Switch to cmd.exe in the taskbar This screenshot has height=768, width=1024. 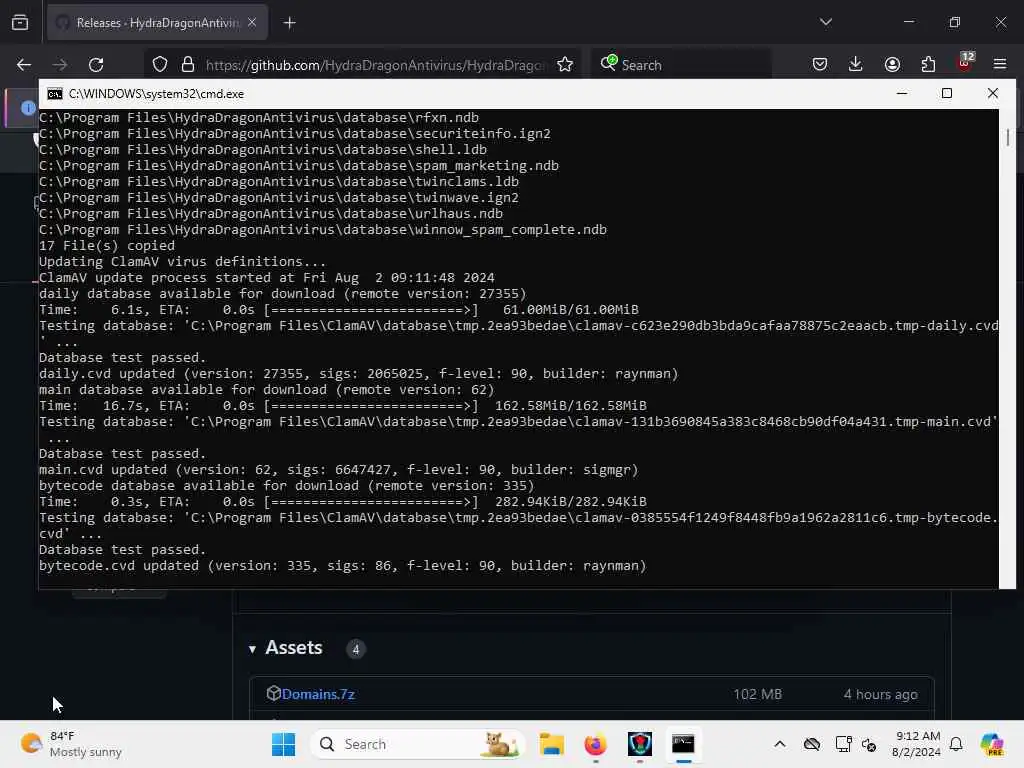(x=683, y=744)
